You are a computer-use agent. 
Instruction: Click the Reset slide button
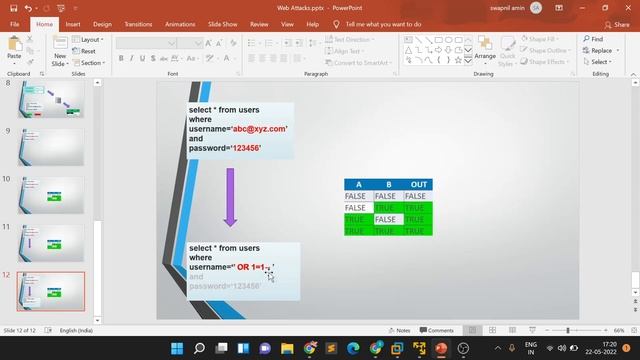click(x=84, y=51)
